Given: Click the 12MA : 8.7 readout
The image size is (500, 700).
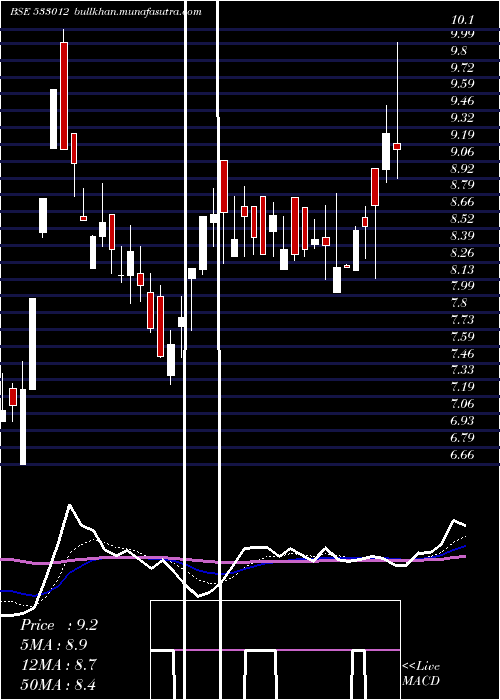Looking at the screenshot, I should coord(58,665).
